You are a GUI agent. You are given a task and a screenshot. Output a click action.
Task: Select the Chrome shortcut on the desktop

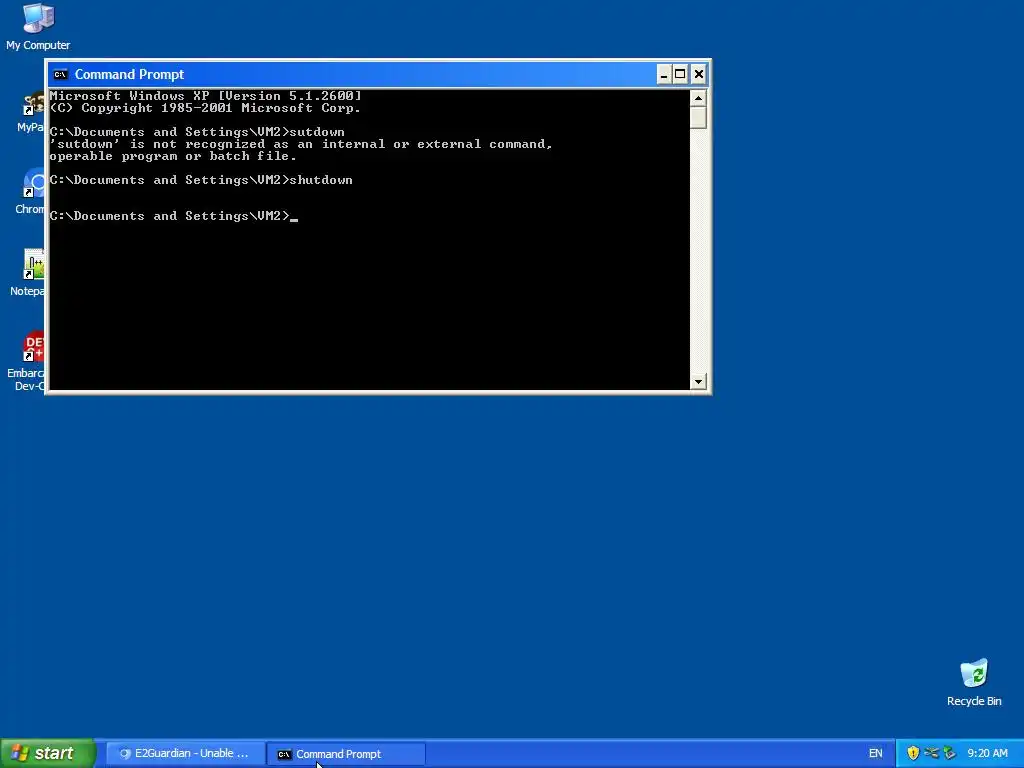tap(31, 192)
